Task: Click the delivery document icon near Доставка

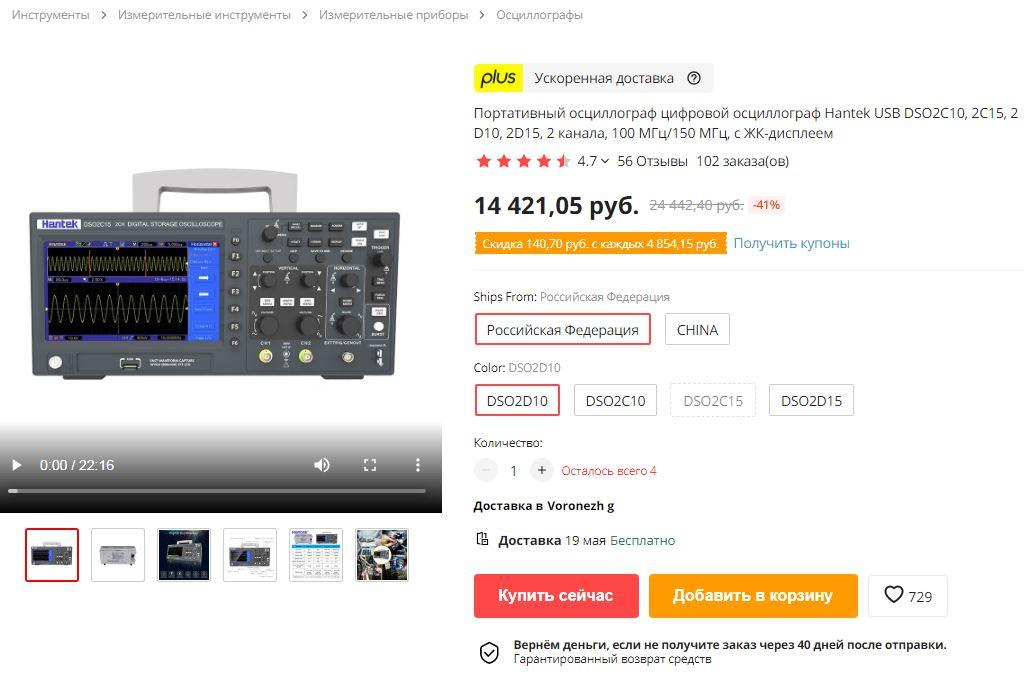Action: [482, 539]
